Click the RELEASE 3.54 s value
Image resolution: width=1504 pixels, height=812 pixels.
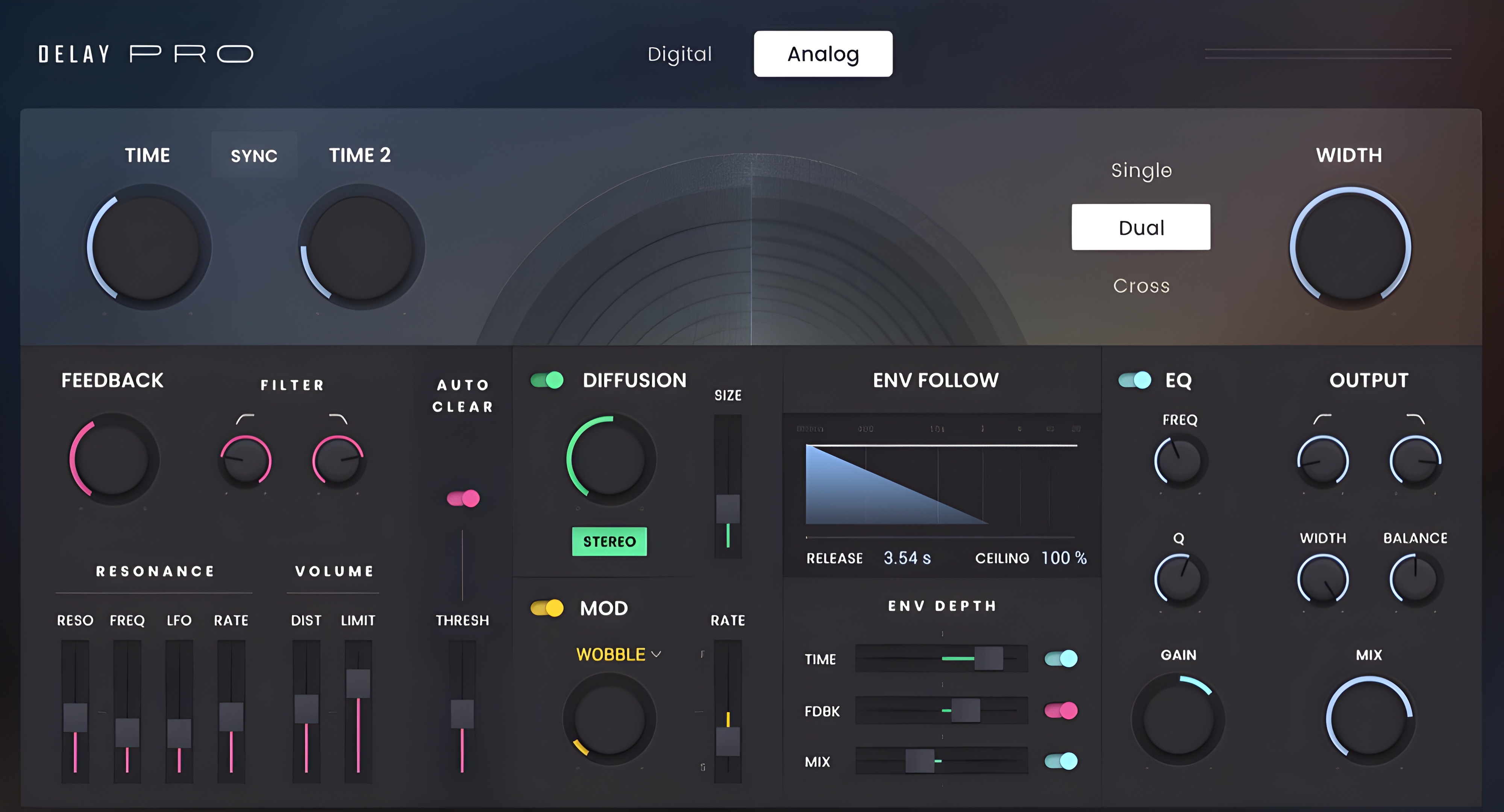pos(907,558)
